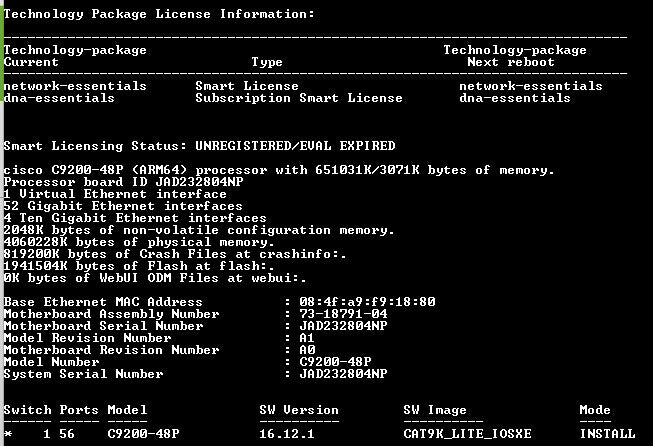653x446 pixels.
Task: Click '1941504K bytes of Flash at flash:' line
Action: pyautogui.click(x=139, y=267)
